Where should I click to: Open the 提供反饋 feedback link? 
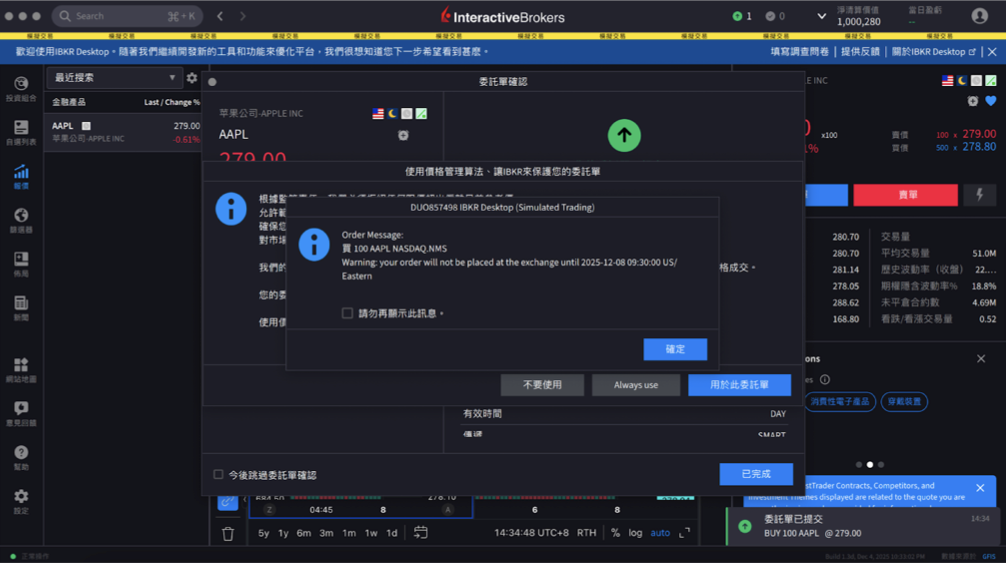point(860,52)
